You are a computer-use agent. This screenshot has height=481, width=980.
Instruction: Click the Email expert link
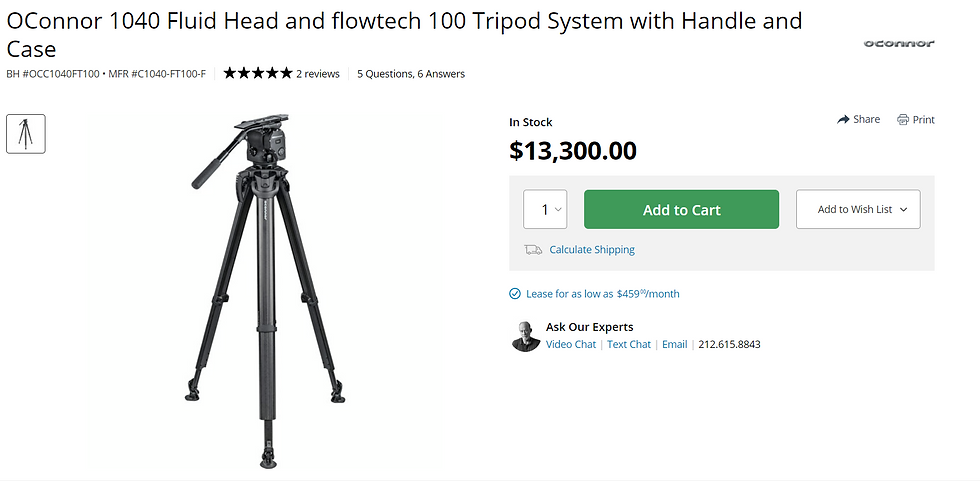click(x=675, y=345)
